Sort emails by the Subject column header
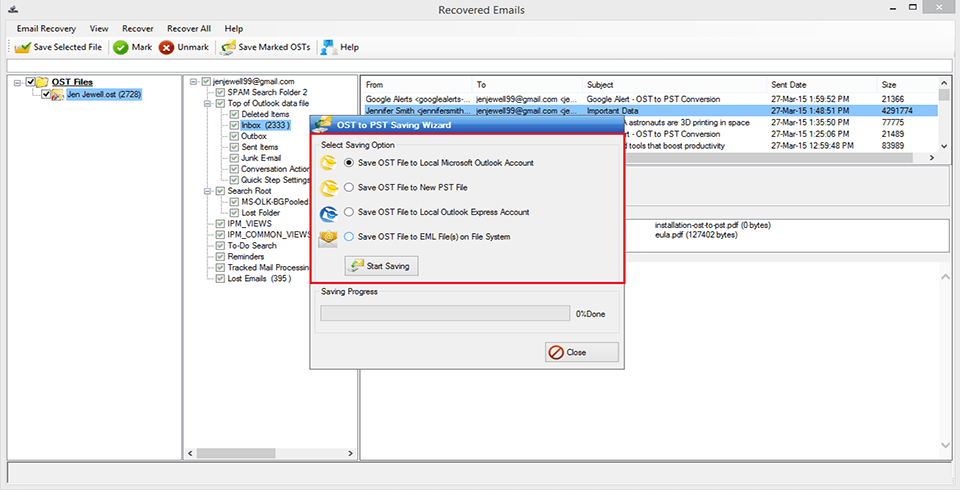The height and width of the screenshot is (490, 960). tap(674, 85)
